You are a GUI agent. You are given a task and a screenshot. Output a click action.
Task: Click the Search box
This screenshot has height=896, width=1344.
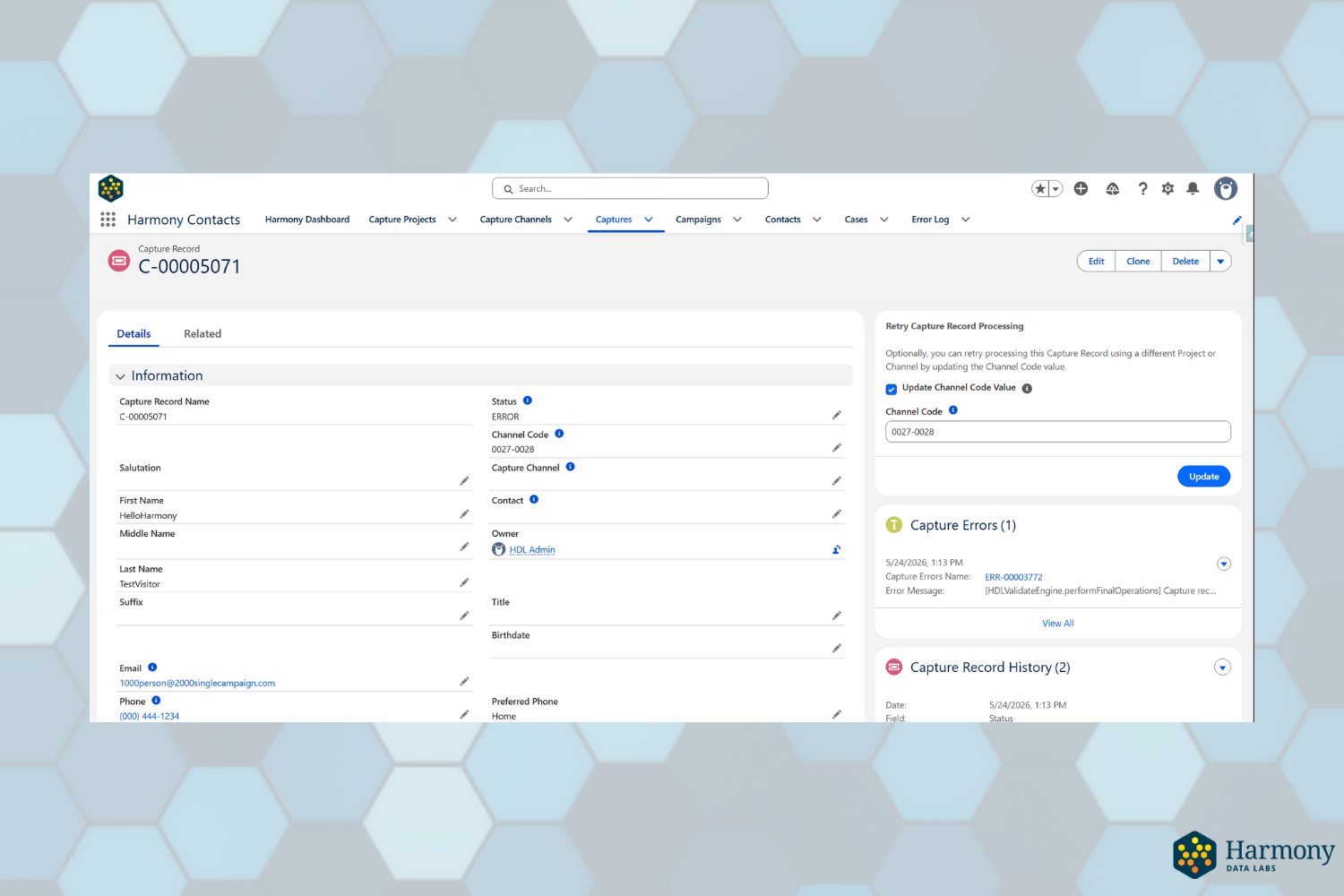[x=630, y=188]
